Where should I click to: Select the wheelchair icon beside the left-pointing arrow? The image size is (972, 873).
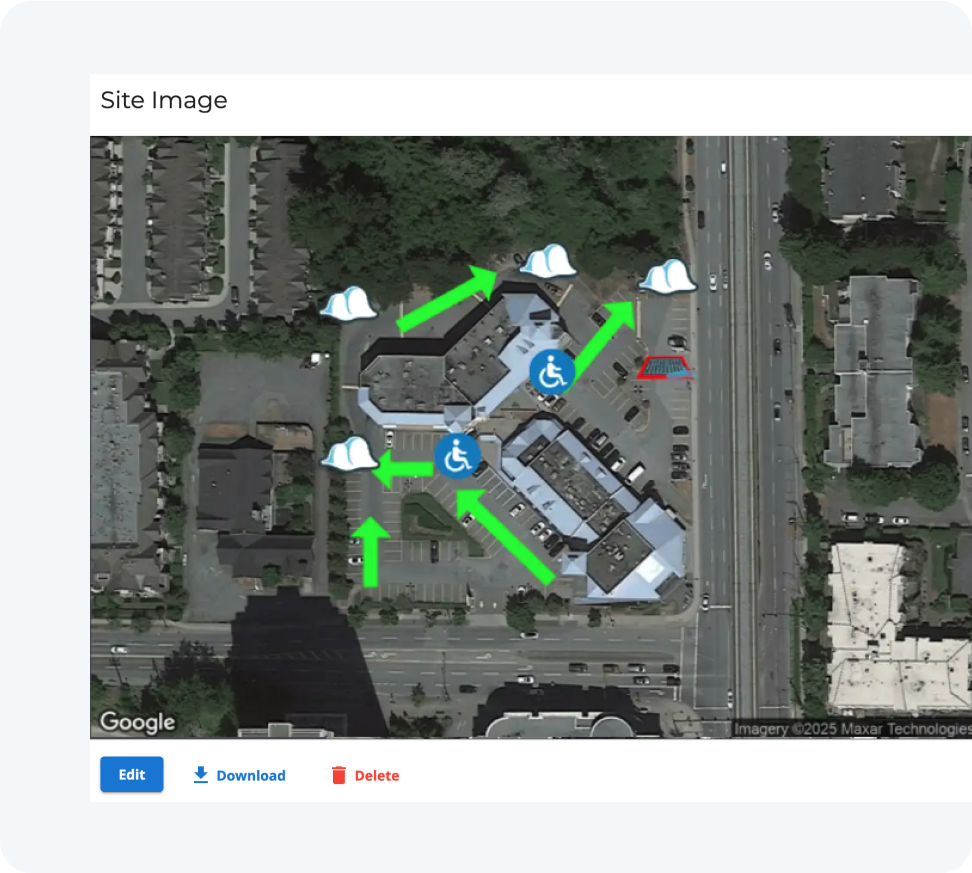pyautogui.click(x=457, y=456)
